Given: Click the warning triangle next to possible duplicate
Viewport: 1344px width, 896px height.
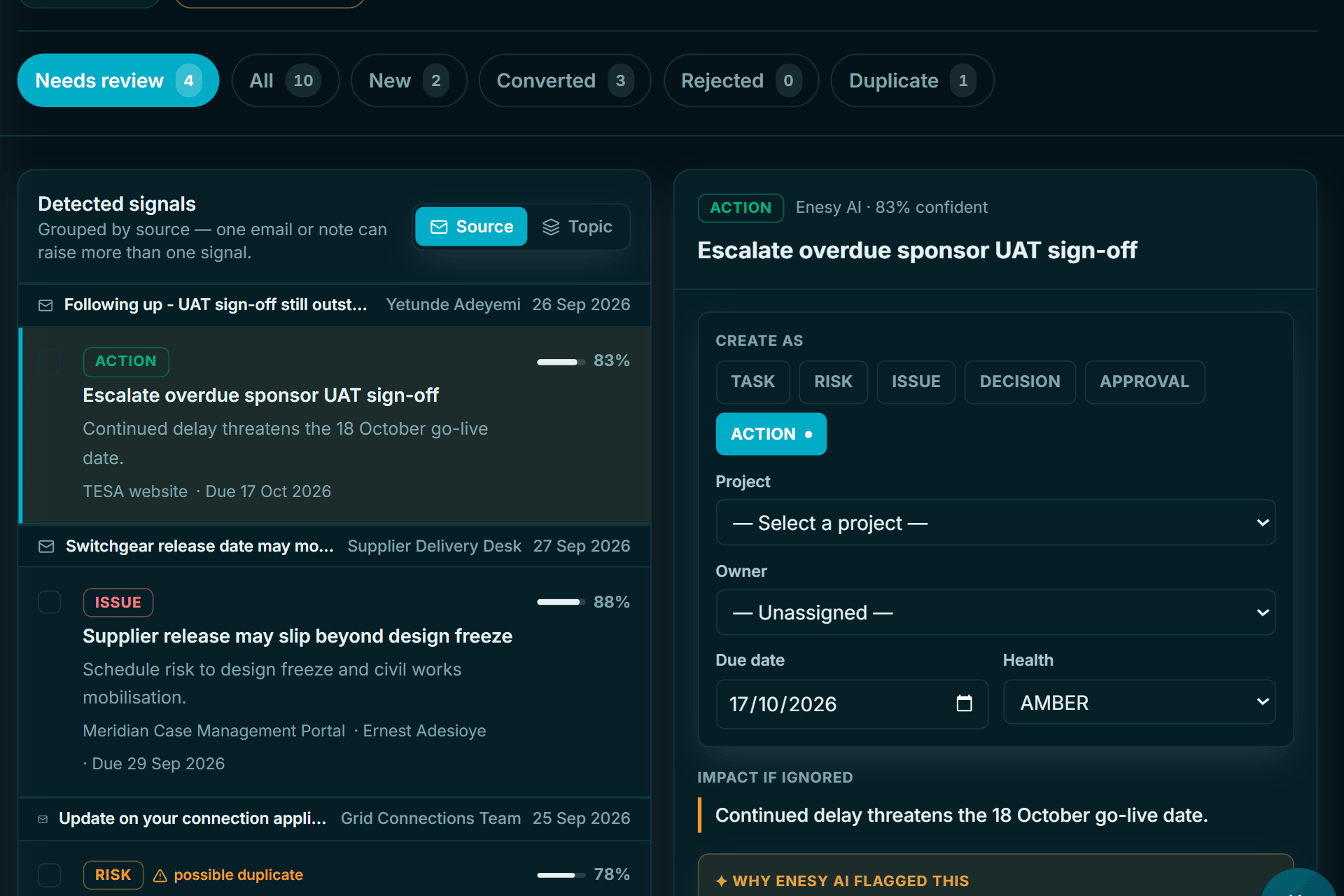Looking at the screenshot, I should [x=160, y=876].
